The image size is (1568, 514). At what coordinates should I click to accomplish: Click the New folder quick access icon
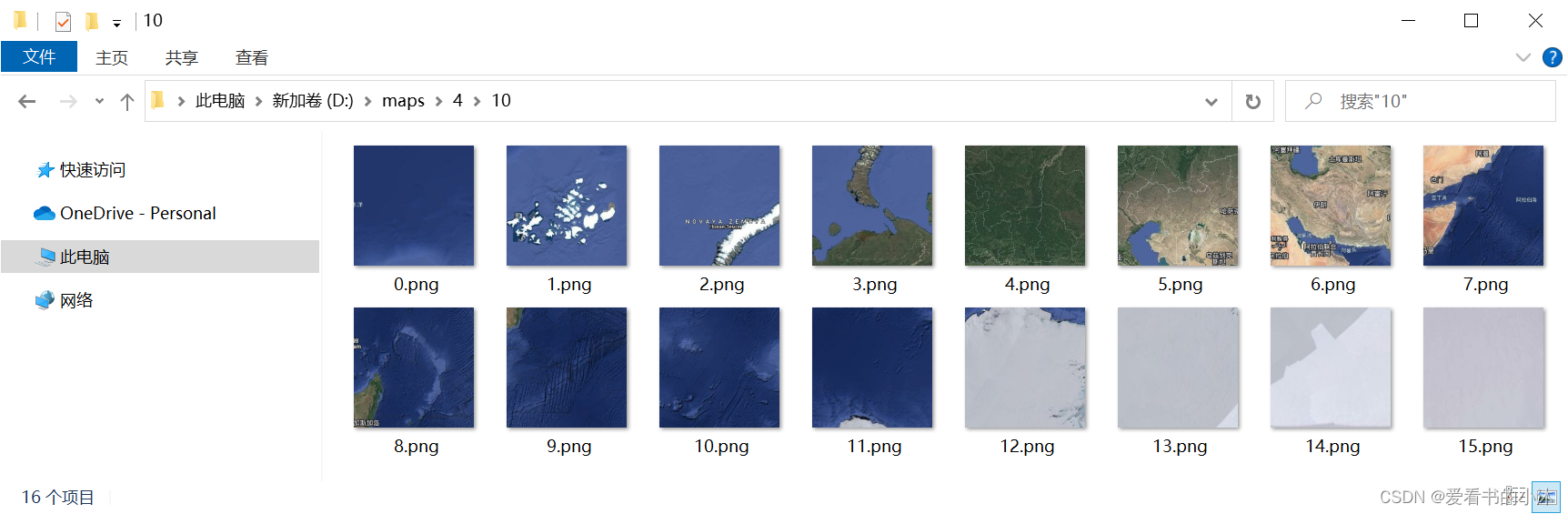[x=91, y=20]
